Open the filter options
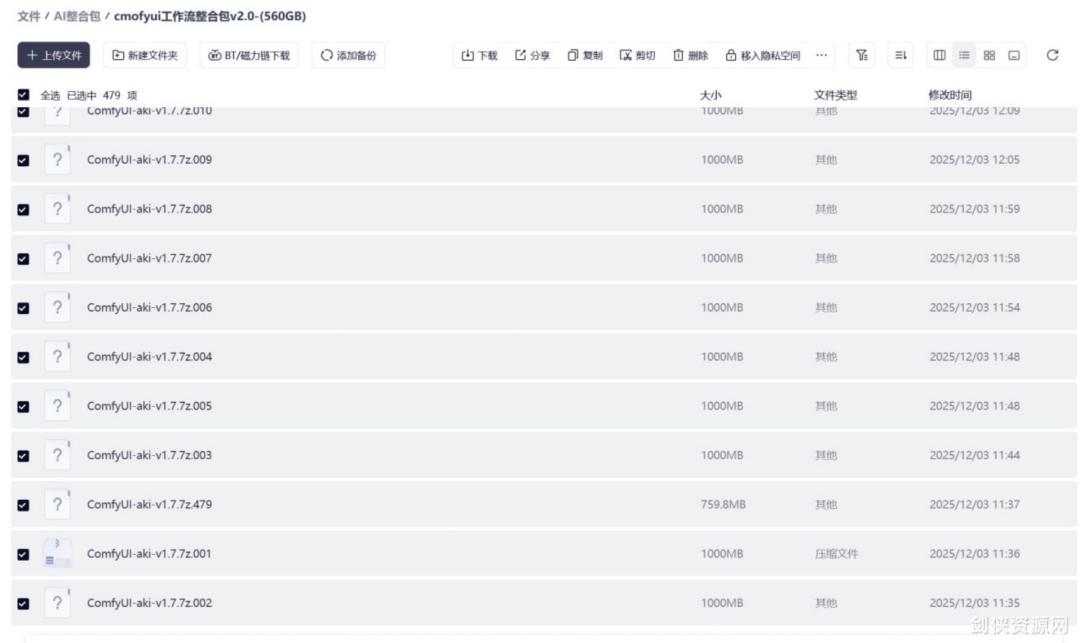The width and height of the screenshot is (1080, 643). tap(862, 56)
